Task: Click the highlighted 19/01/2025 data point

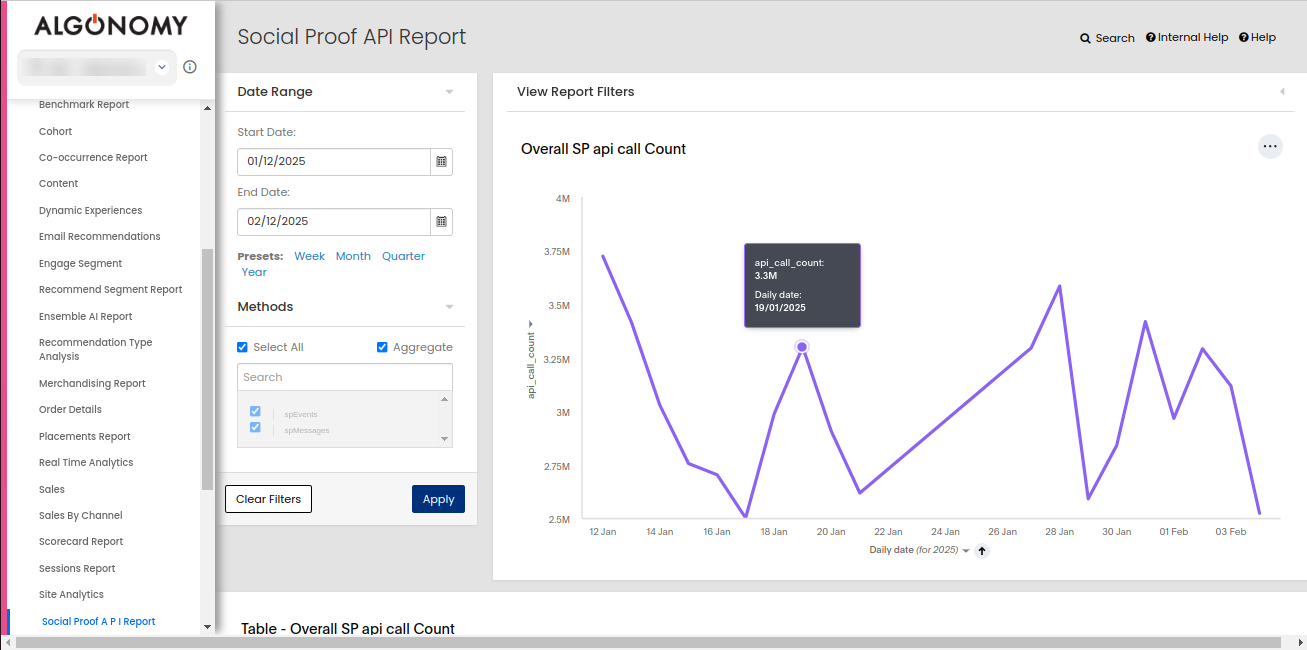Action: 802,347
